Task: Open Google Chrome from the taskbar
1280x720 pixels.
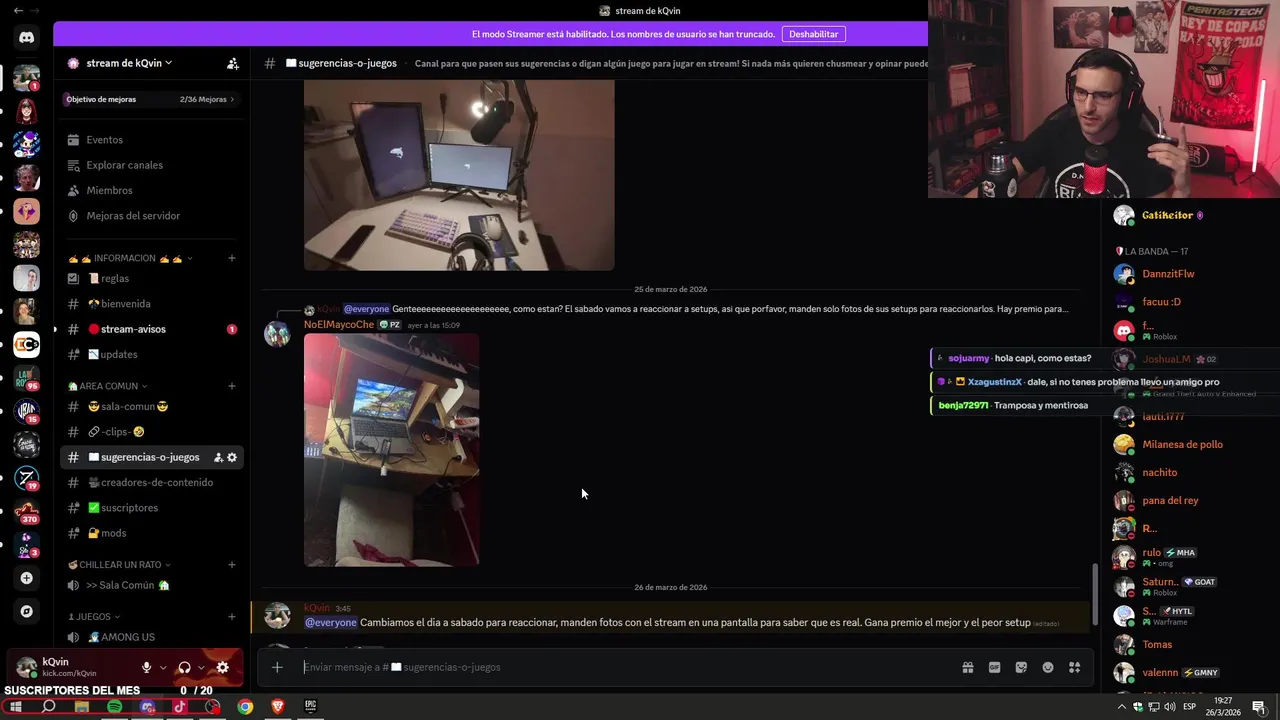Action: click(245, 707)
